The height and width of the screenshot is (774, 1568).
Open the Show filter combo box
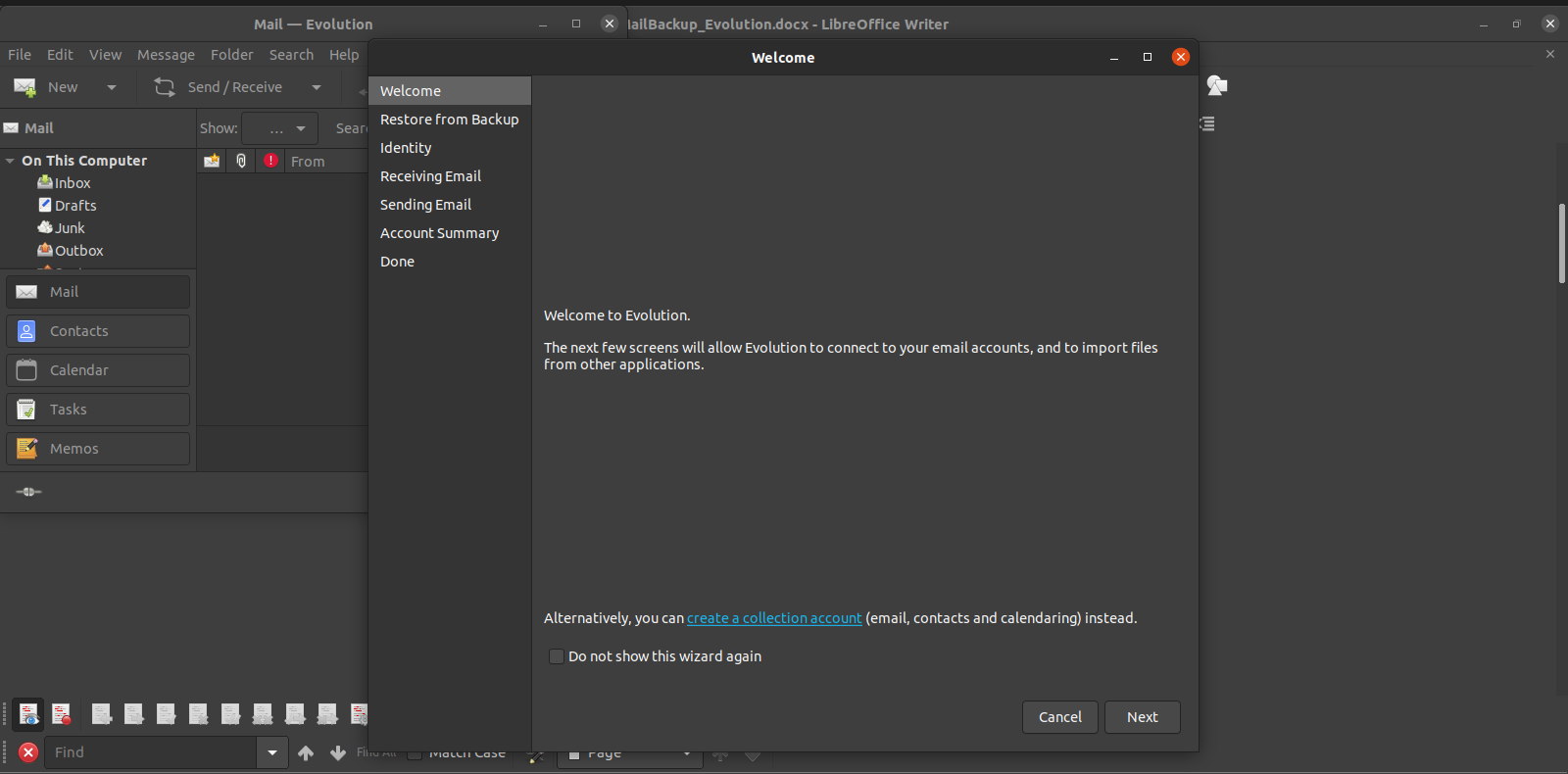click(279, 128)
